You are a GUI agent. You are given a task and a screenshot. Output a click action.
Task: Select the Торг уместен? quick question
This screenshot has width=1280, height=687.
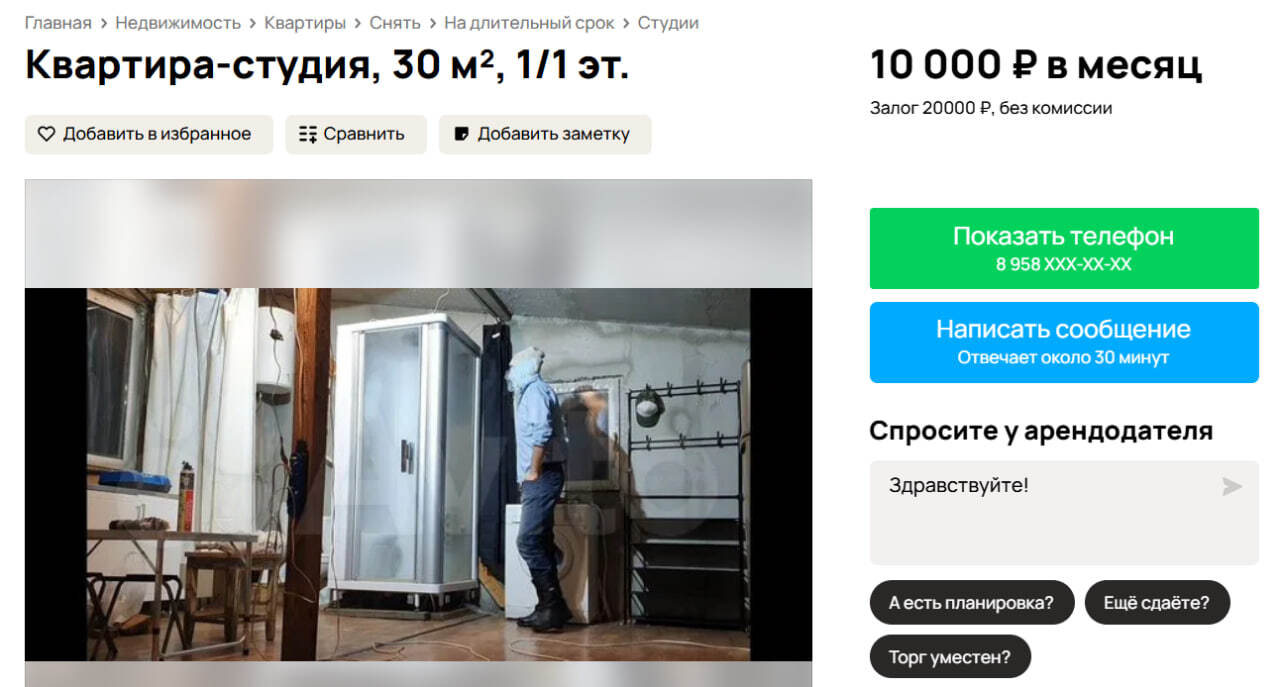950,657
